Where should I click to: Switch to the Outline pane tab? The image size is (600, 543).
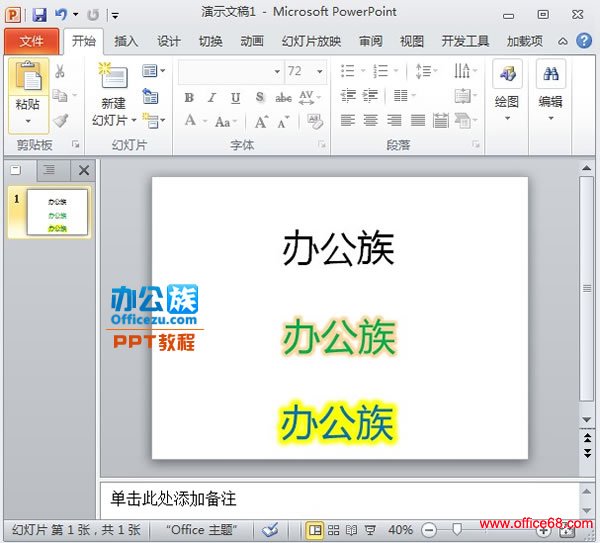point(49,170)
